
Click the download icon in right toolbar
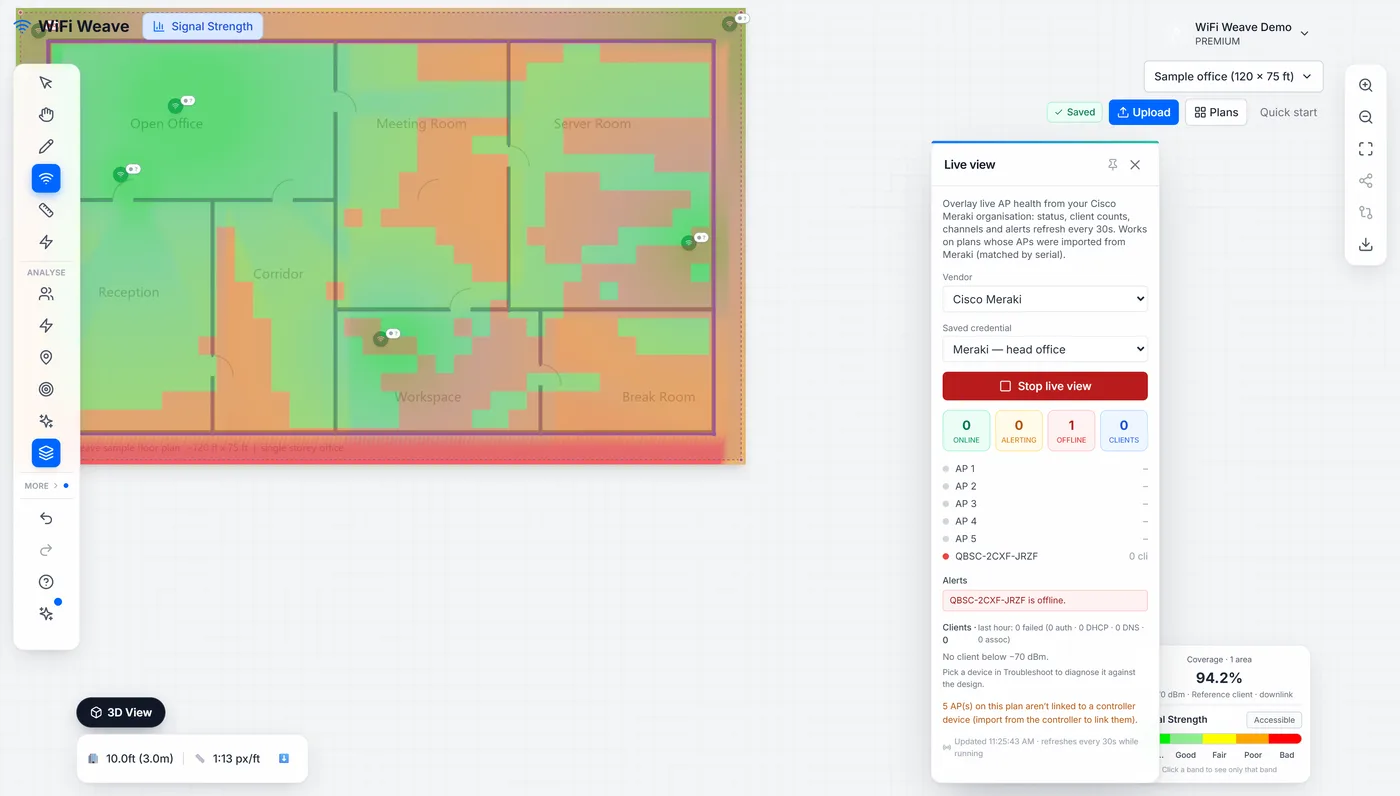click(x=1366, y=245)
